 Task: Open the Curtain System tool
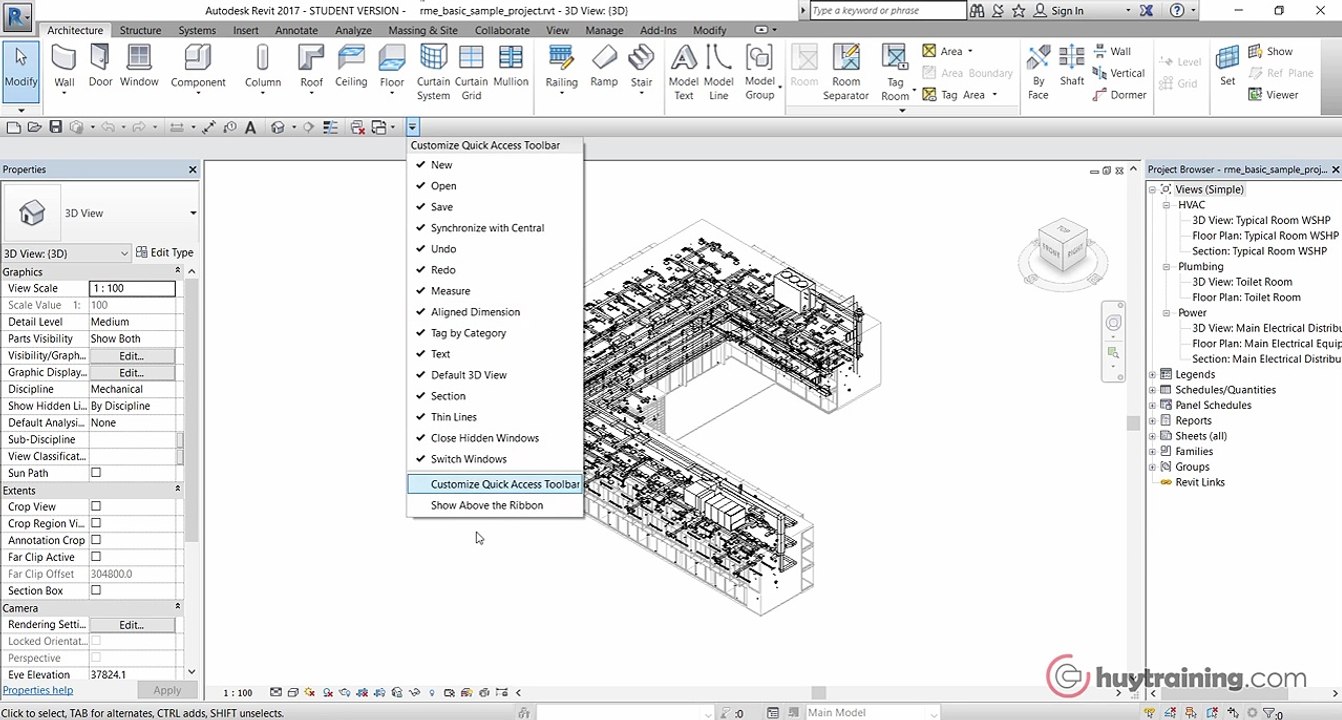point(433,72)
